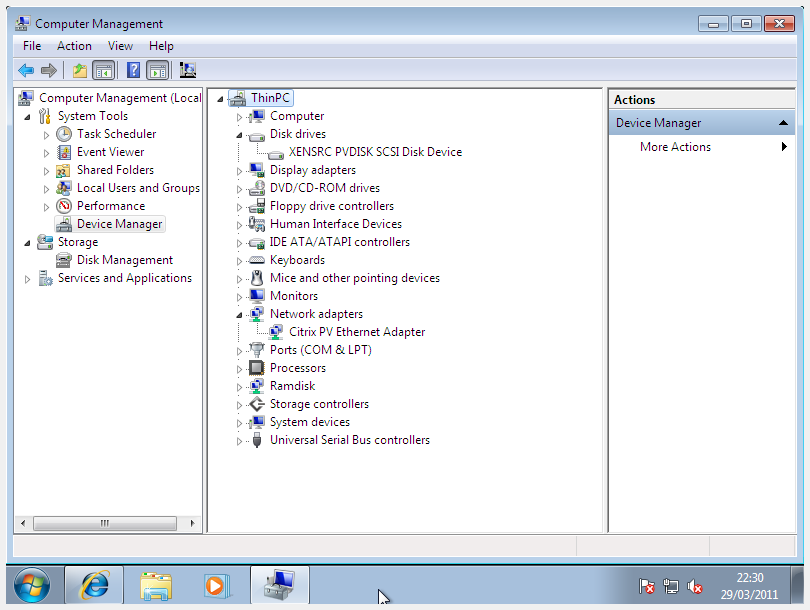Collapse the Device Manager actions header

point(784,123)
